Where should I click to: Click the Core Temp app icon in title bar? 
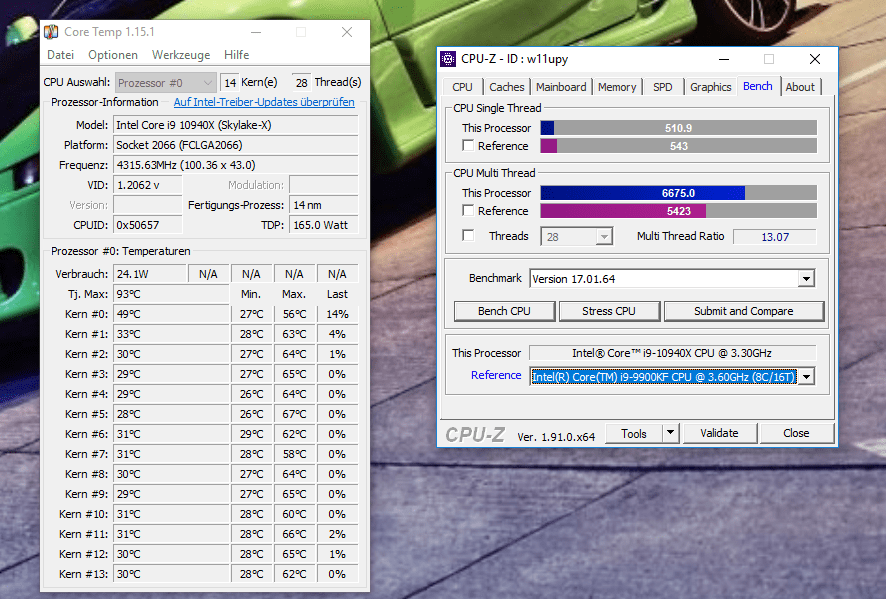51,32
